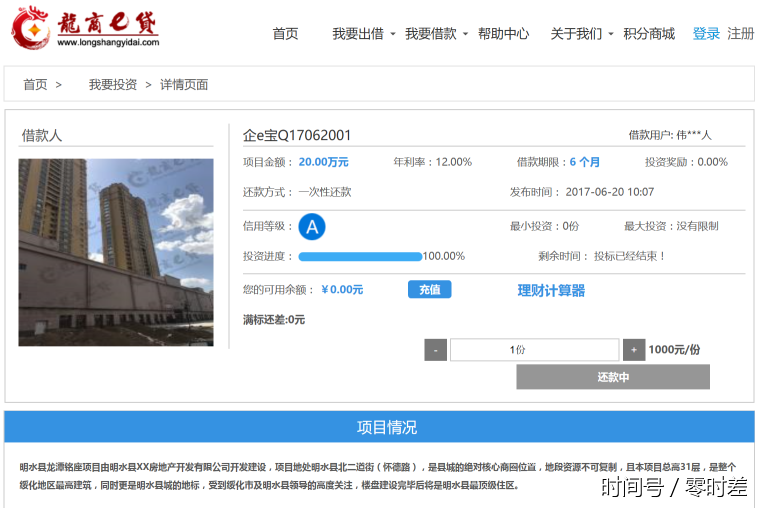
Task: Click the 注册 register link
Action: click(741, 34)
